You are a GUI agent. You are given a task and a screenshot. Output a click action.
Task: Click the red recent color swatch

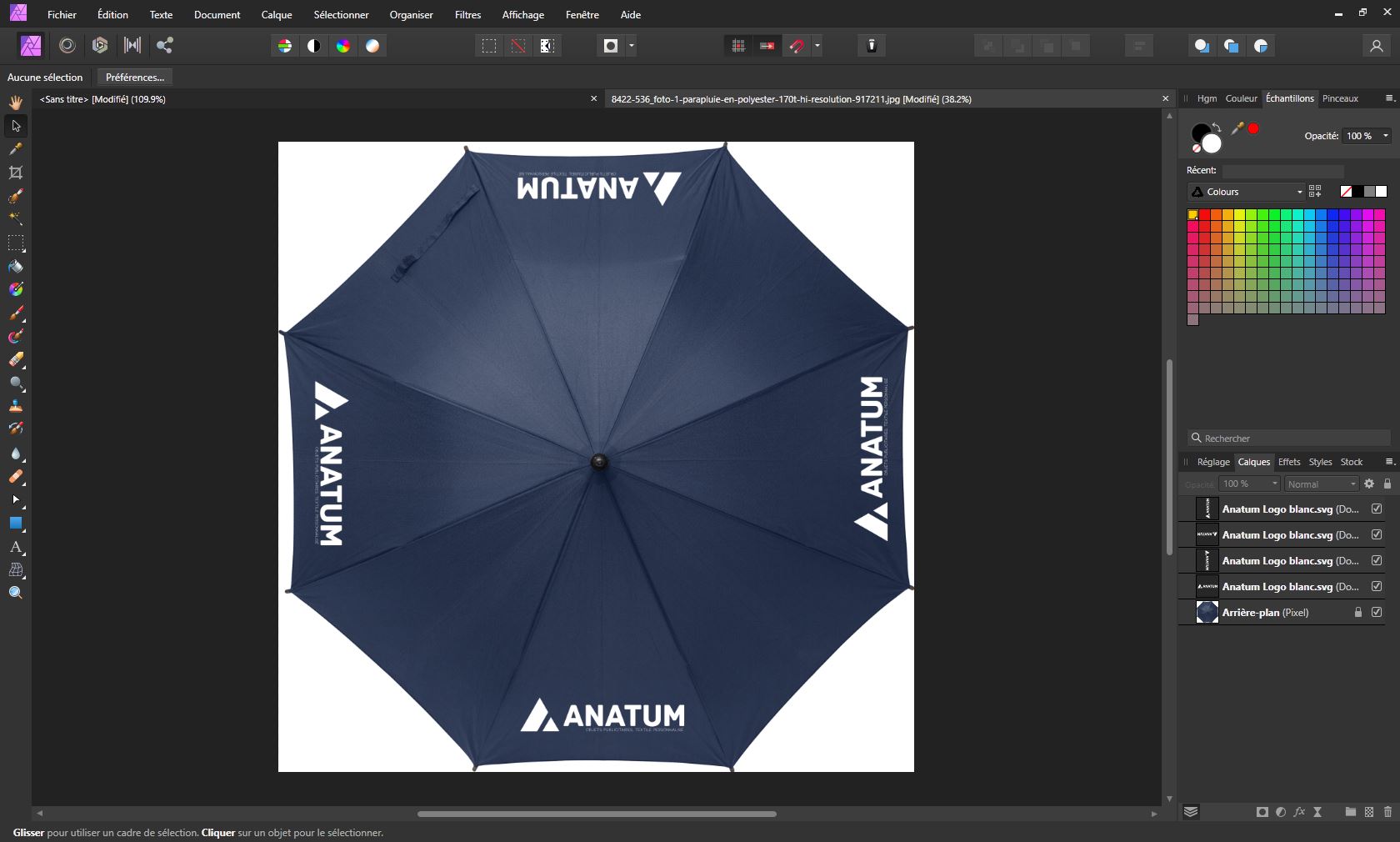(x=1253, y=128)
